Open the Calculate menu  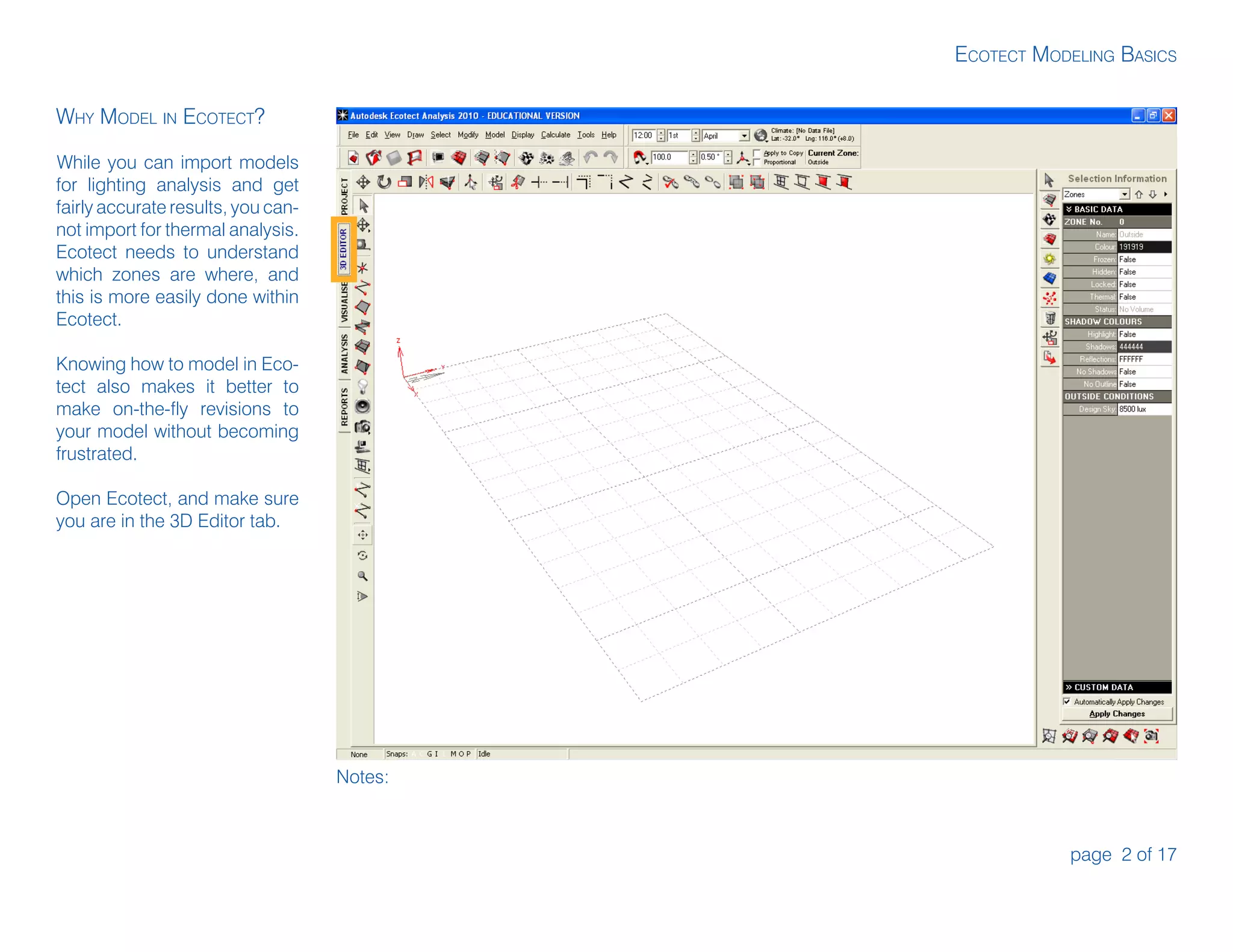(554, 135)
